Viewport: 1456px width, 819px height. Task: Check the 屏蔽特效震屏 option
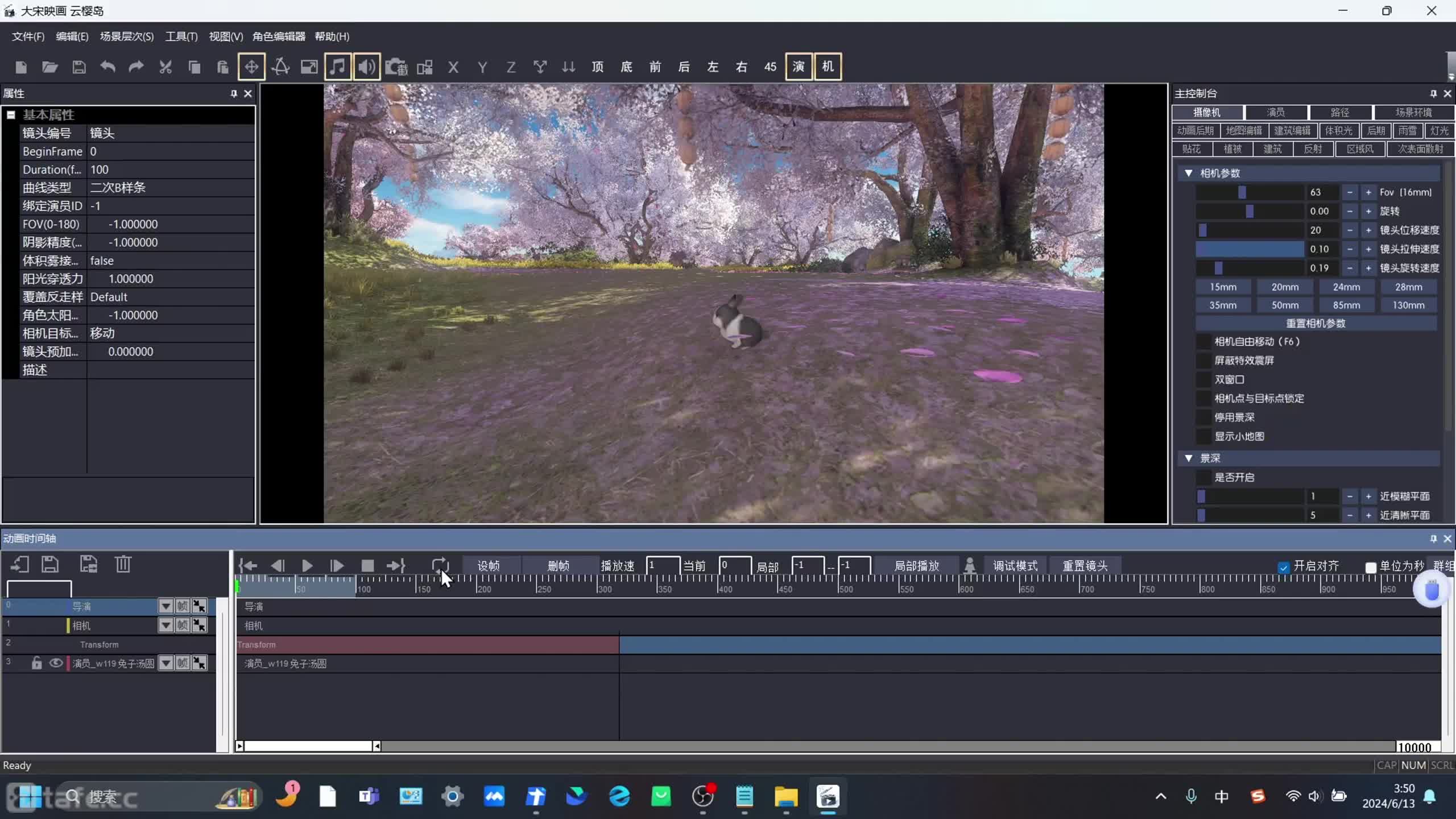[1203, 361]
